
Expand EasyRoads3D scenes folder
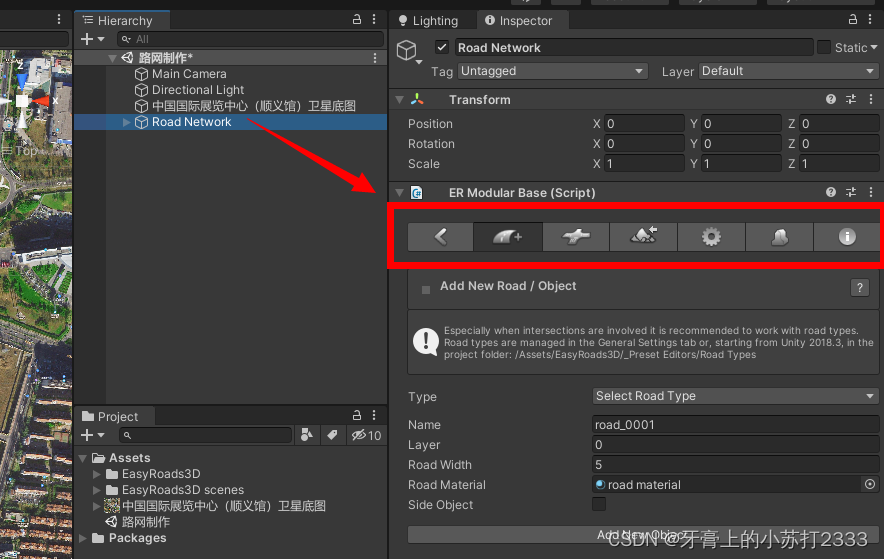[x=97, y=490]
